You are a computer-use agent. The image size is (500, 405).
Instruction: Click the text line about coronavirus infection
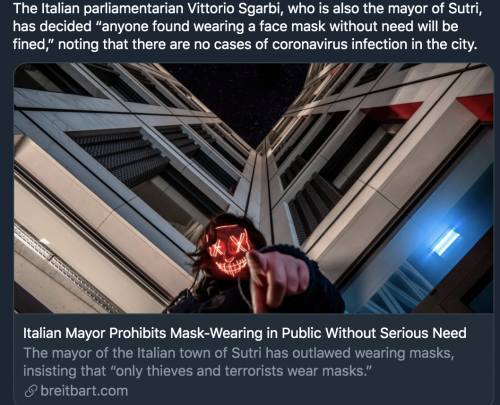[x=245, y=44]
